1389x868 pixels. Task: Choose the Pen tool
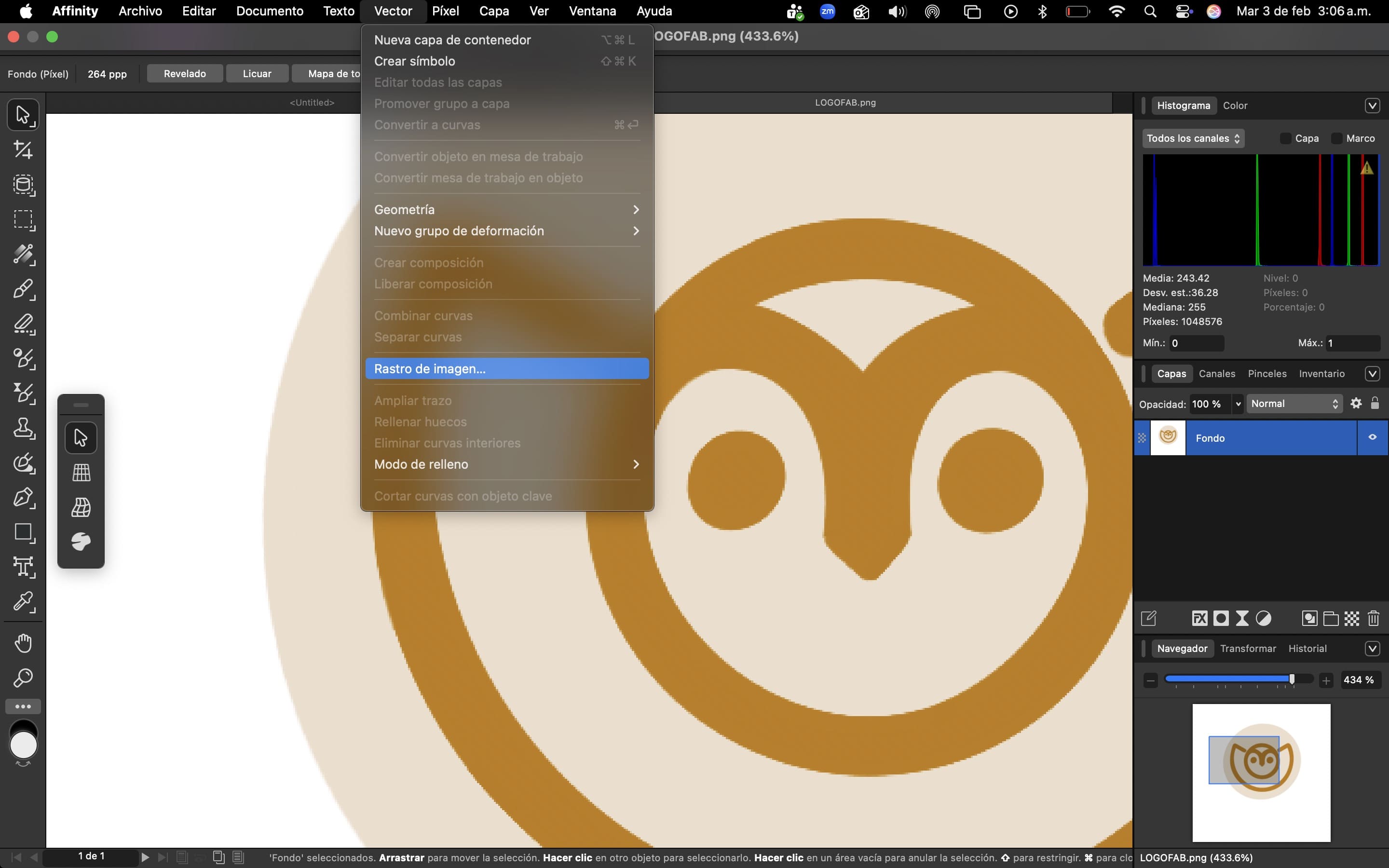23,498
